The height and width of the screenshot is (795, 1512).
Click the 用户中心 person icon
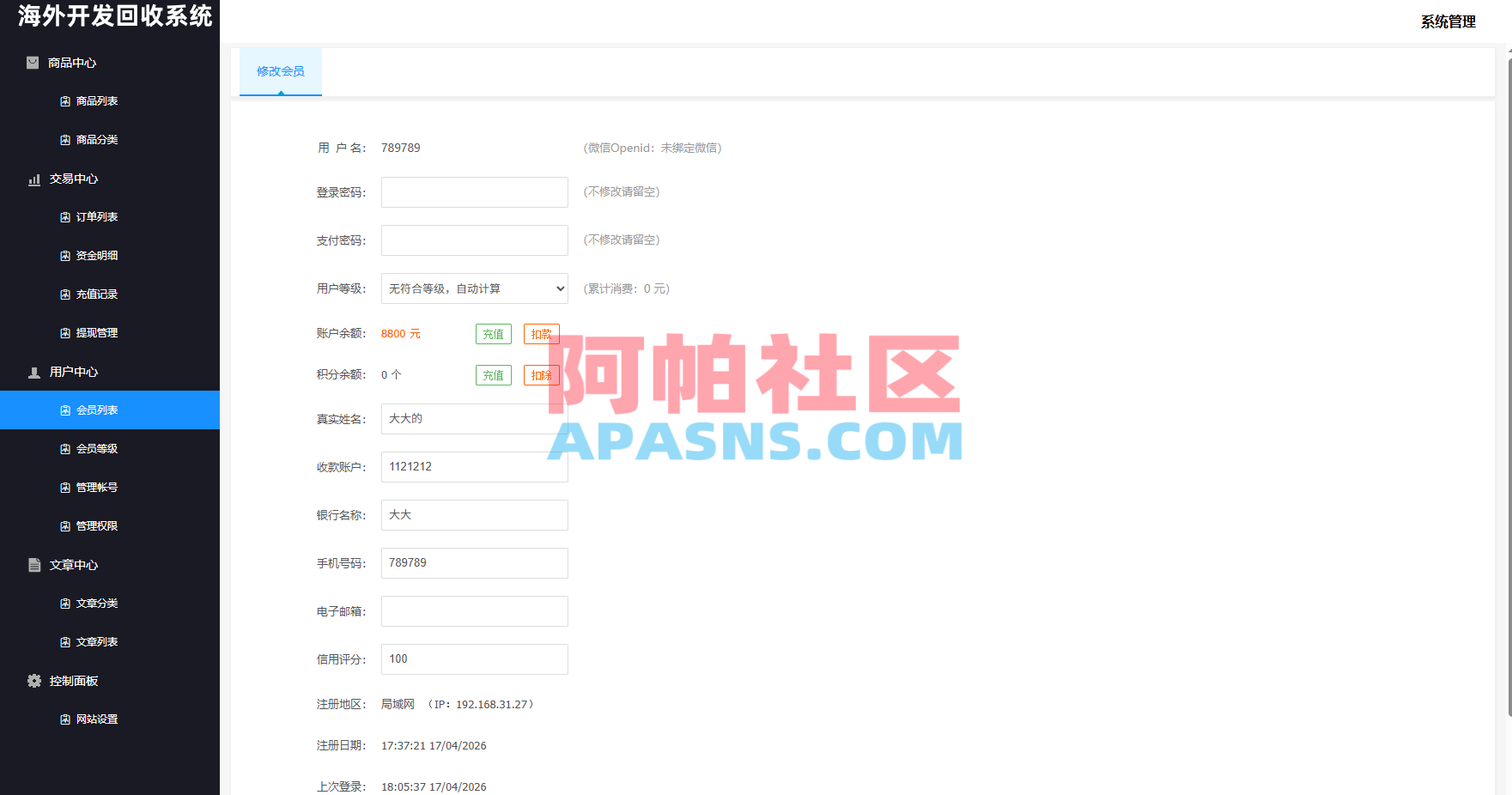tap(34, 373)
